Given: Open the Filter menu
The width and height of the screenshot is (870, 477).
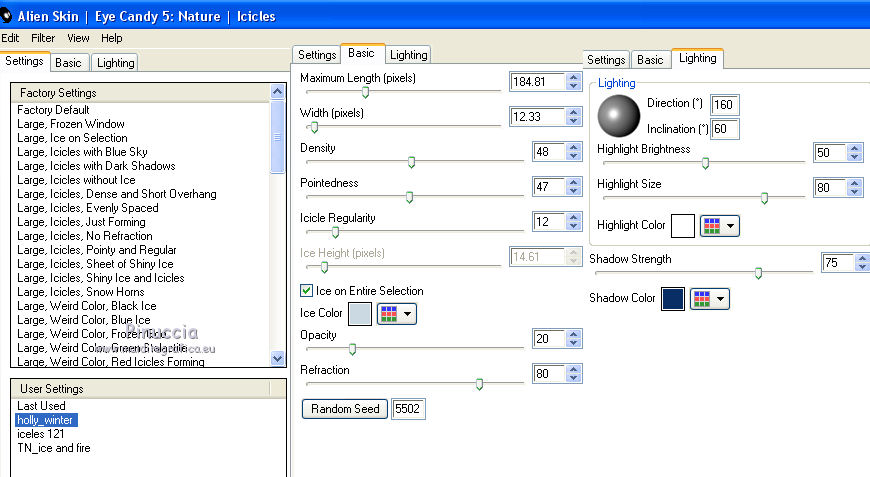Looking at the screenshot, I should click(x=43, y=38).
